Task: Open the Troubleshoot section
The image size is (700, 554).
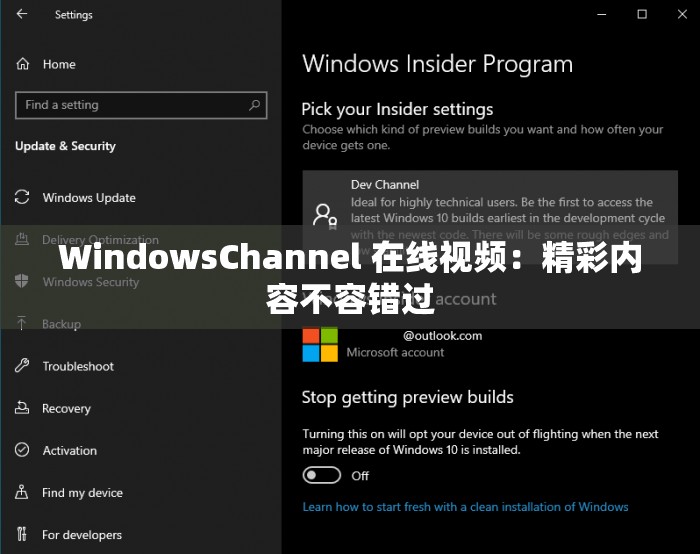Action: click(78, 367)
